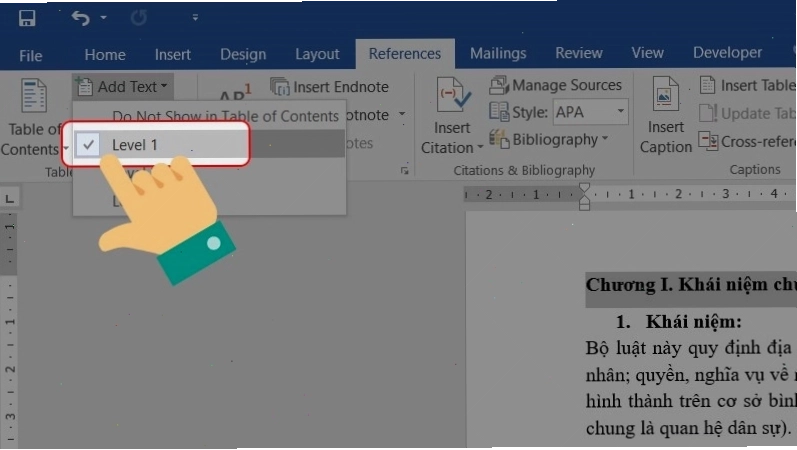The height and width of the screenshot is (450, 797).
Task: Click the Insert Endnote icon
Action: click(x=280, y=87)
